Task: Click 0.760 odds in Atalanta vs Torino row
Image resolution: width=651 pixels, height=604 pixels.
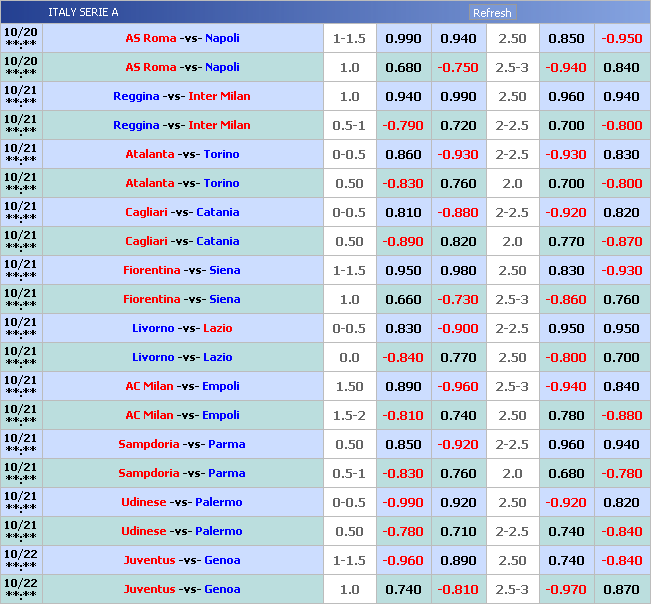Action: (458, 183)
